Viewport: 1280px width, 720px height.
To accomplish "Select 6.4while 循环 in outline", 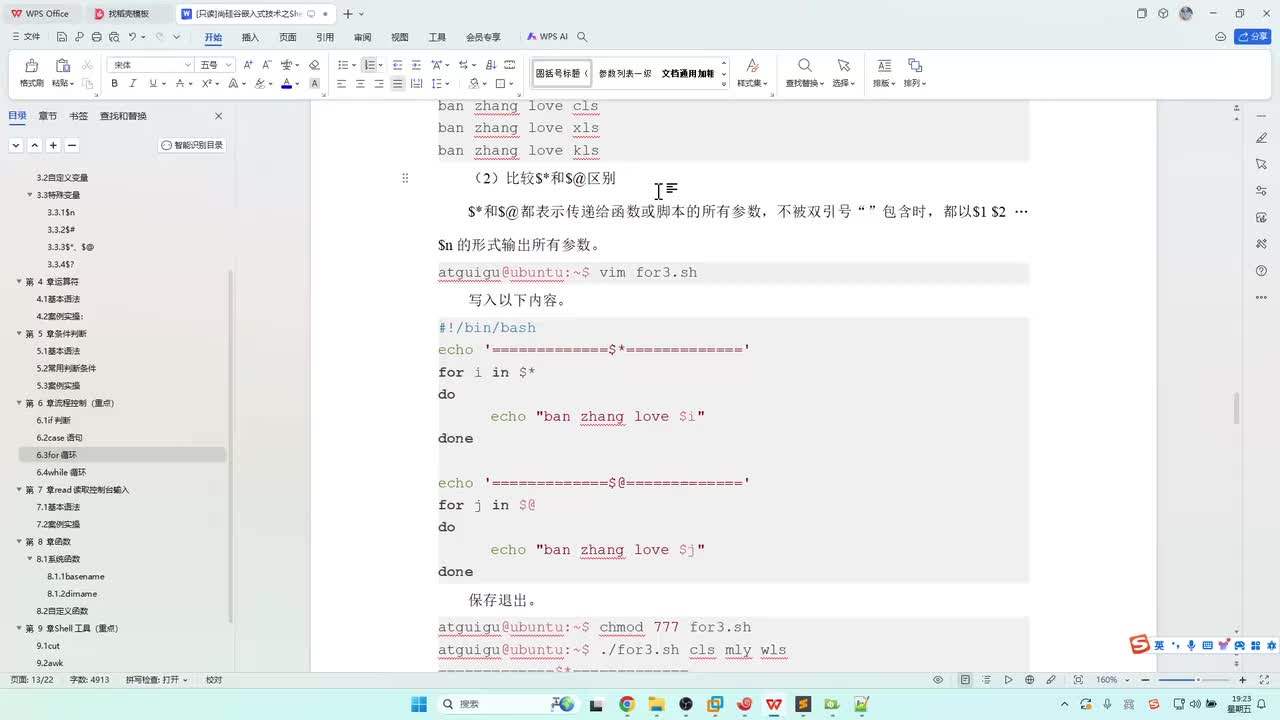I will [61, 472].
